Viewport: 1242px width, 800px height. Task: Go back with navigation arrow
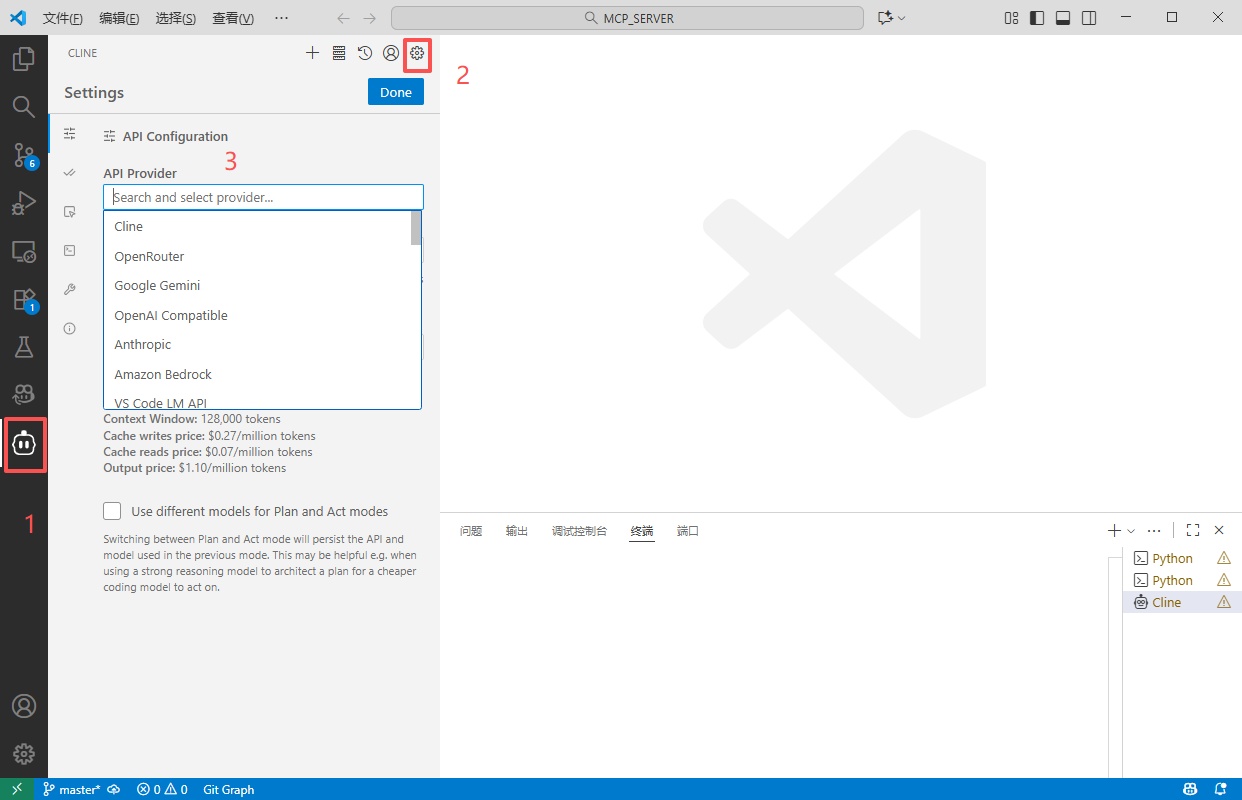pos(344,18)
